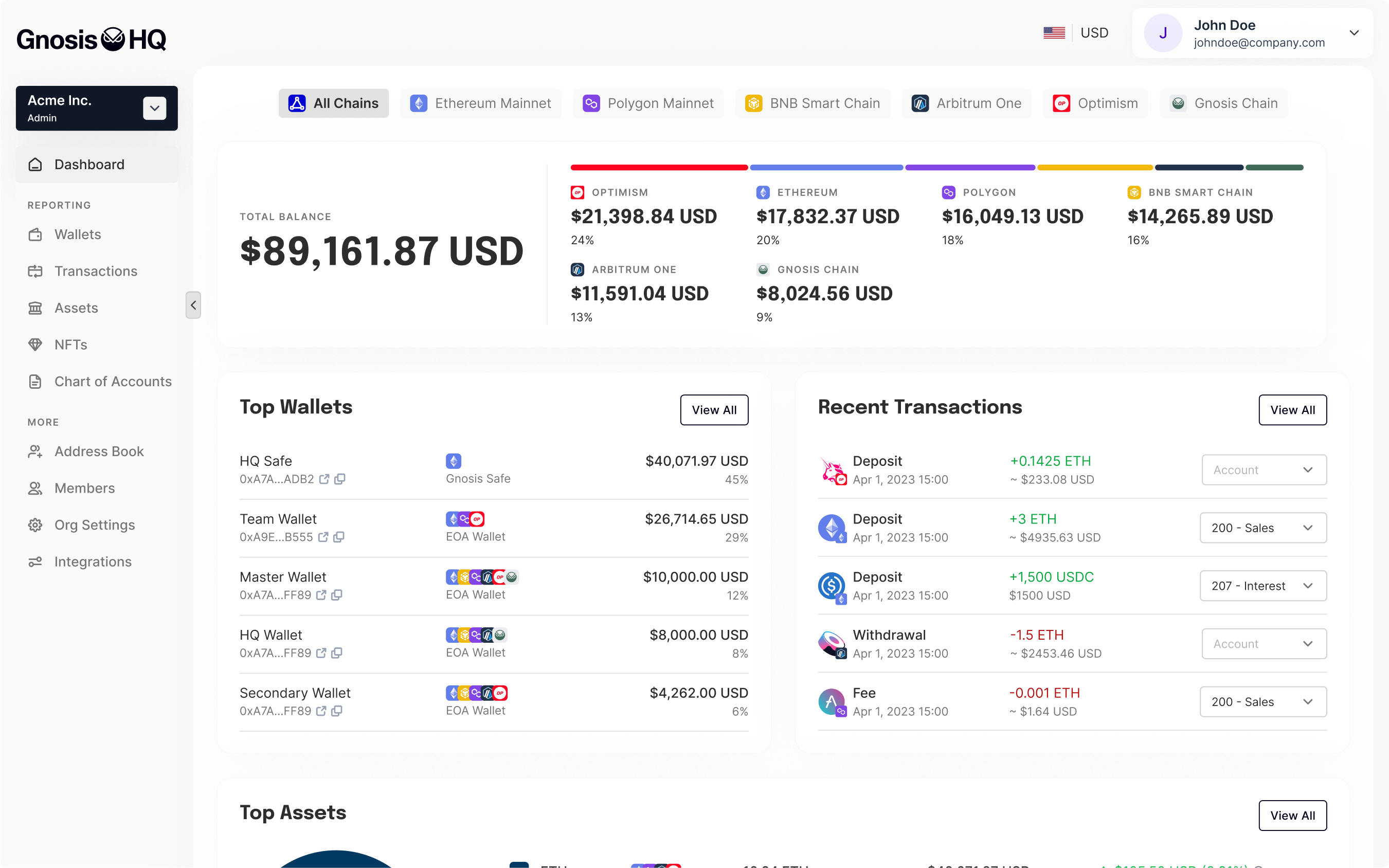Click the Uniswap icon on first Deposit
1389x868 pixels.
832,471
